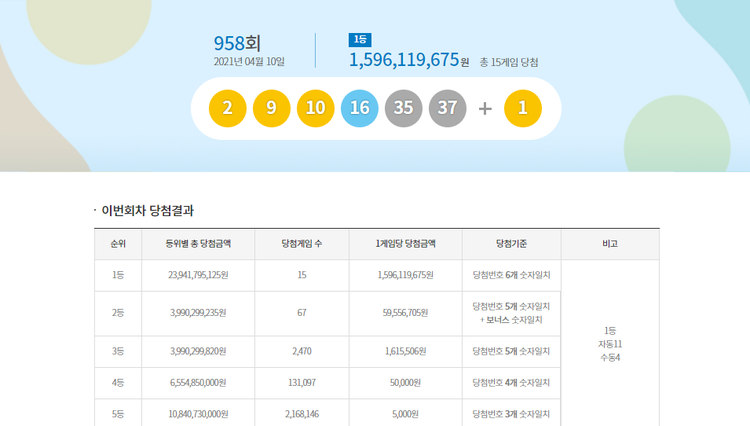Click the winner count 131,097
The height and width of the screenshot is (426, 750).
(x=302, y=382)
